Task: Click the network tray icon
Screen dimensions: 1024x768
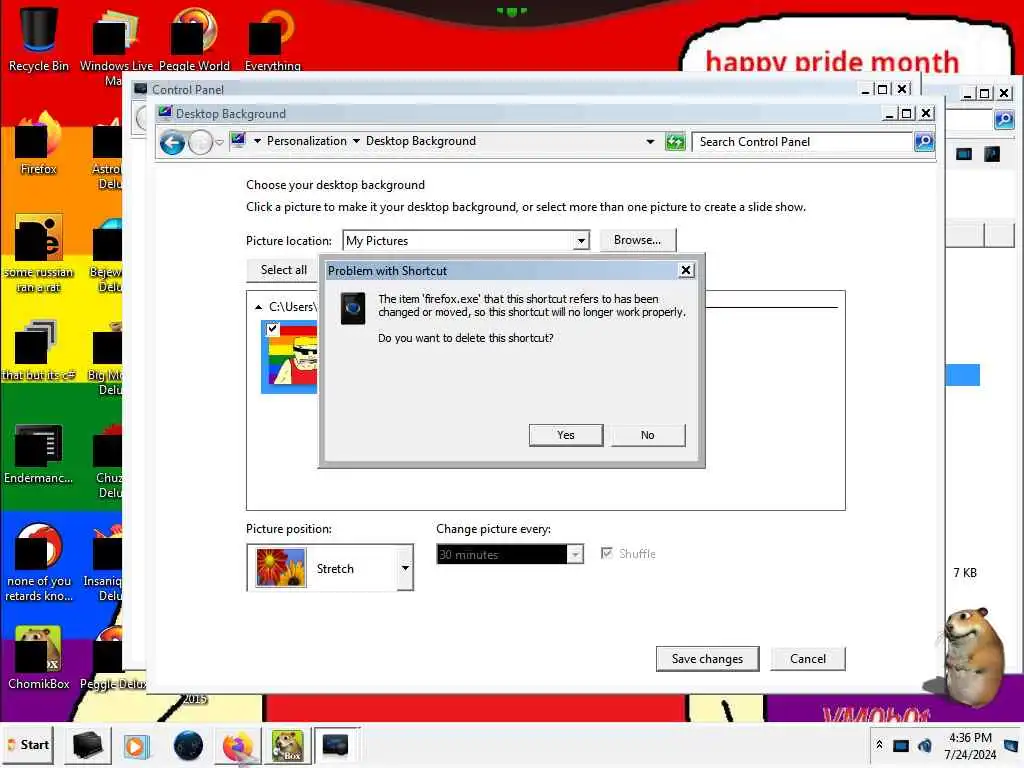Action: 901,745
